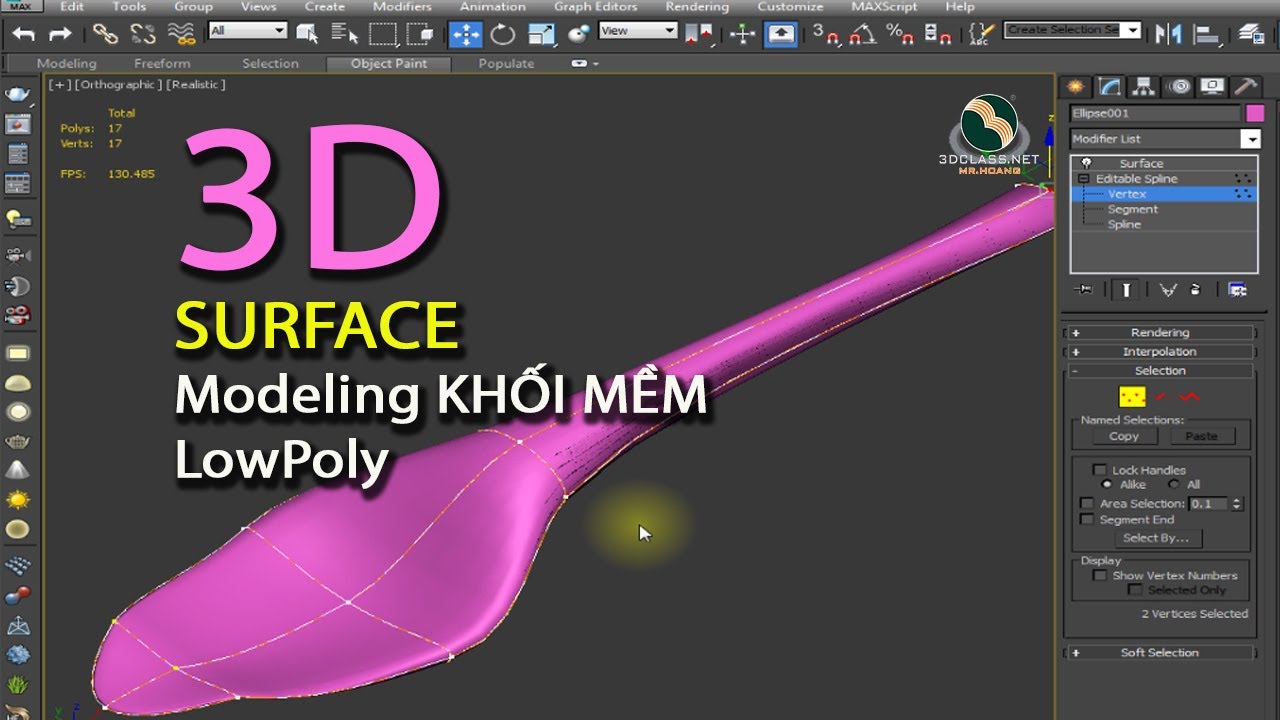Enable Lock Handles checkbox
The height and width of the screenshot is (720, 1280).
(x=1100, y=469)
